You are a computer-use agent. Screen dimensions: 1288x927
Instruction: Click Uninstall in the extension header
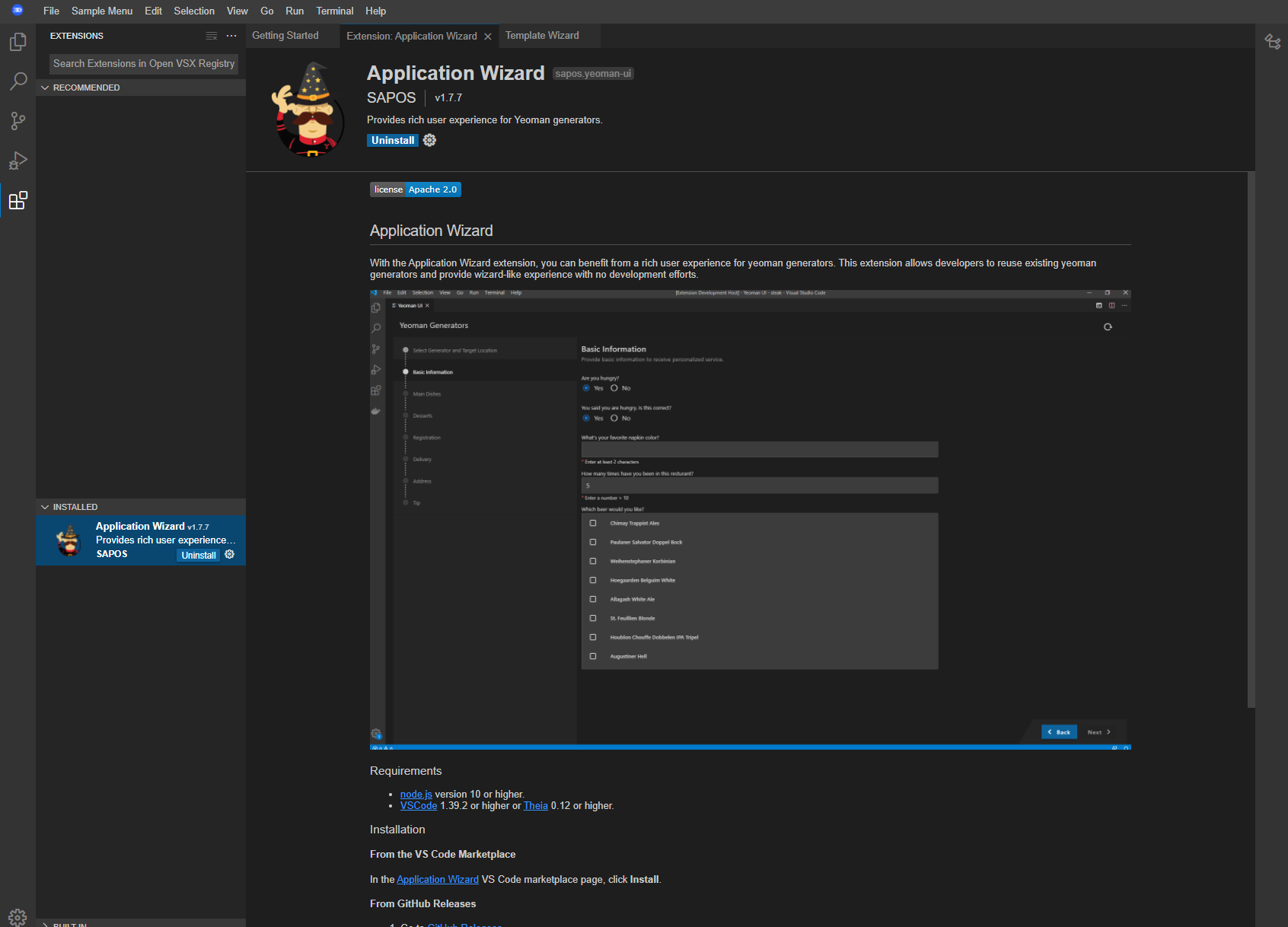(393, 140)
